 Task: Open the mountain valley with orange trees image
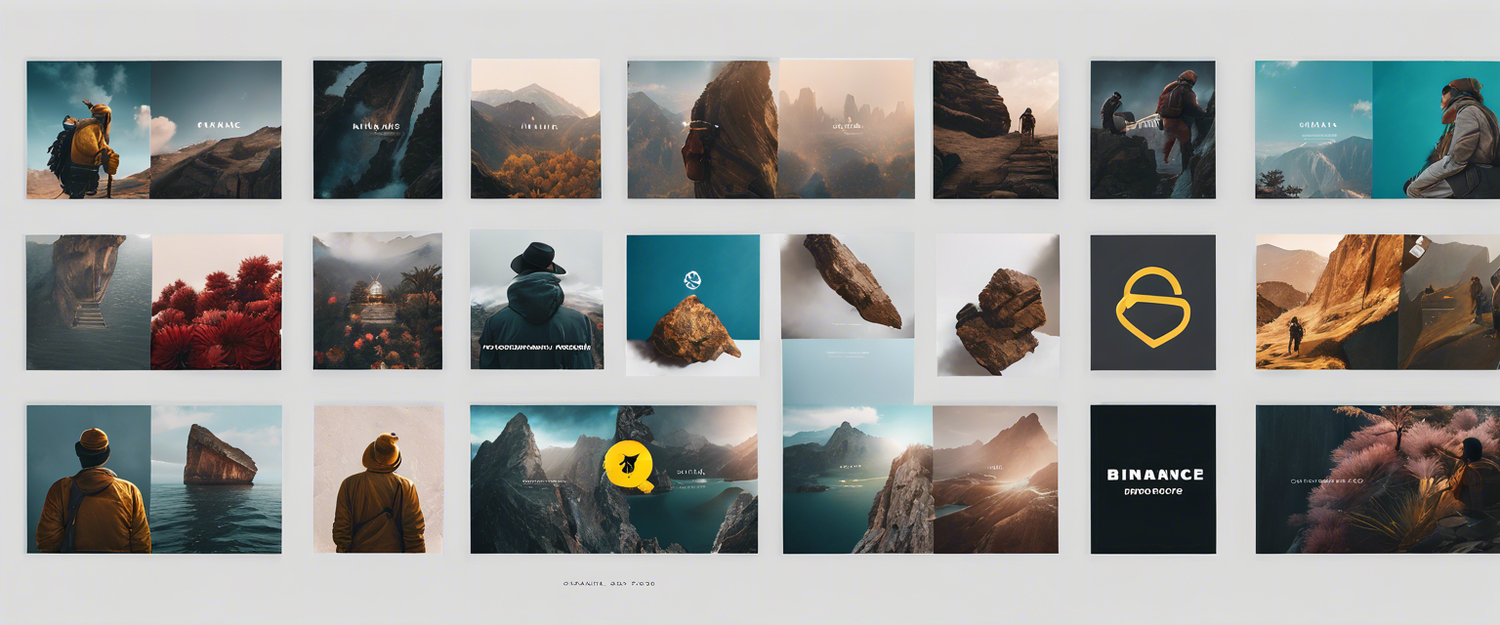[535, 129]
